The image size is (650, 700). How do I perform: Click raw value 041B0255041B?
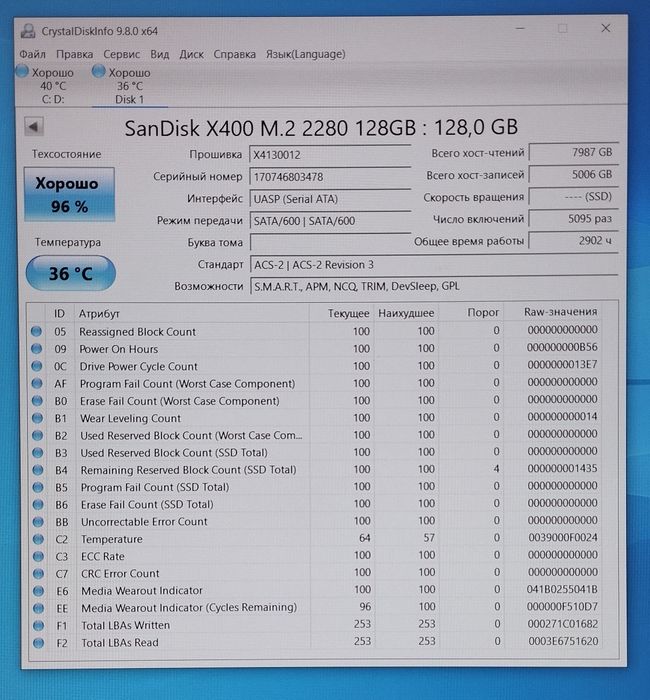(562, 589)
